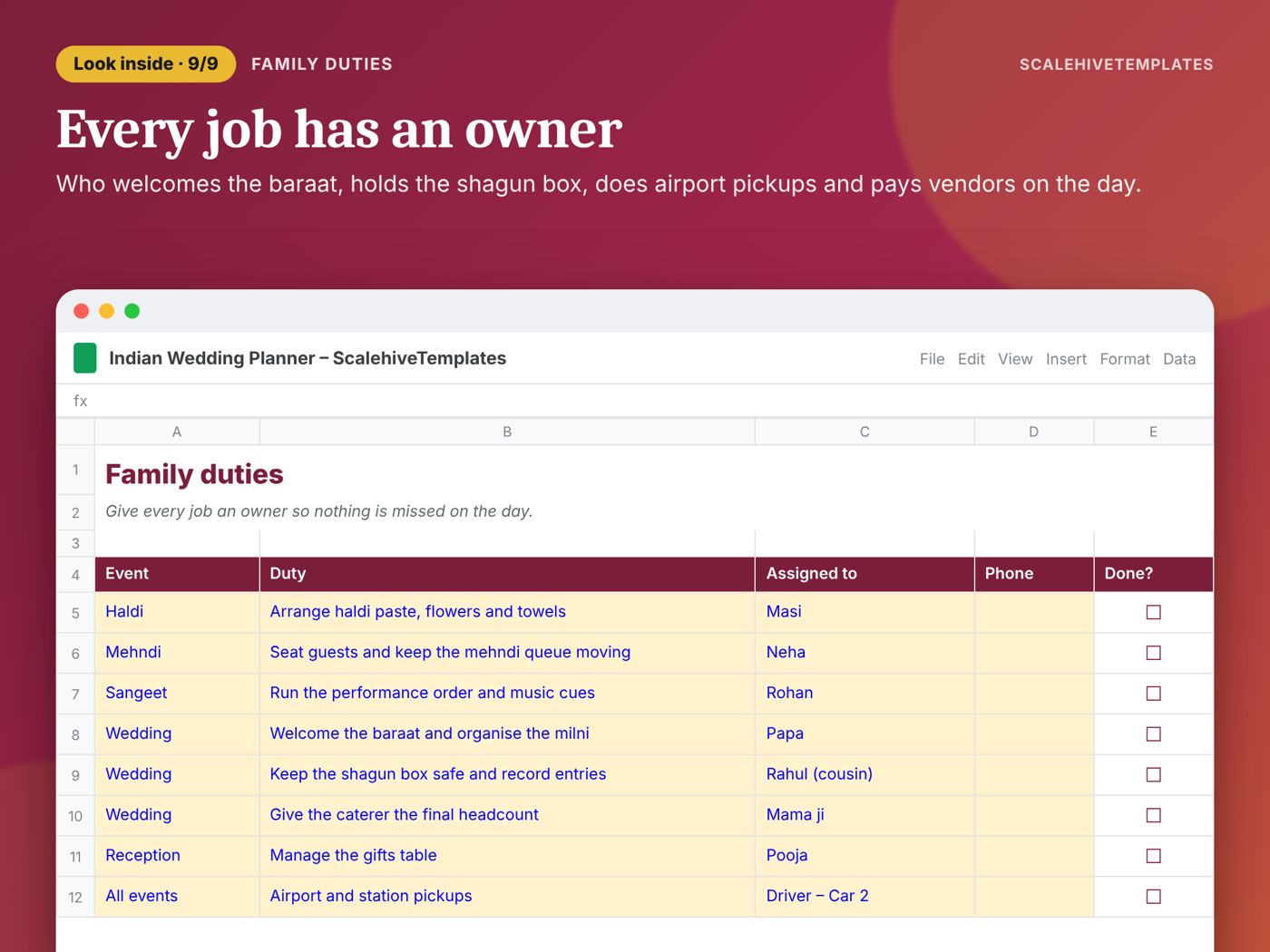The image size is (1270, 952).
Task: Select column B header
Action: pyautogui.click(x=507, y=432)
